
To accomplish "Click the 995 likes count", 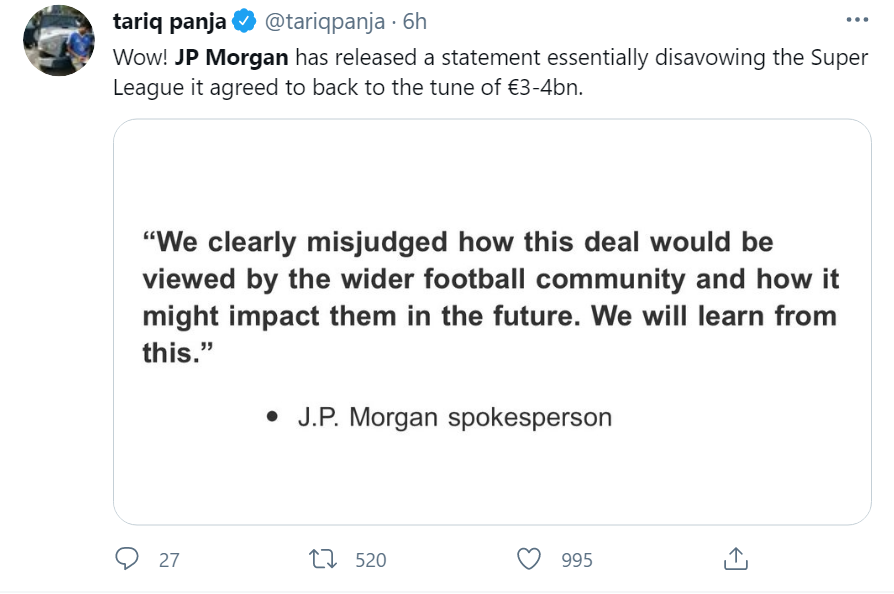I will pyautogui.click(x=576, y=560).
